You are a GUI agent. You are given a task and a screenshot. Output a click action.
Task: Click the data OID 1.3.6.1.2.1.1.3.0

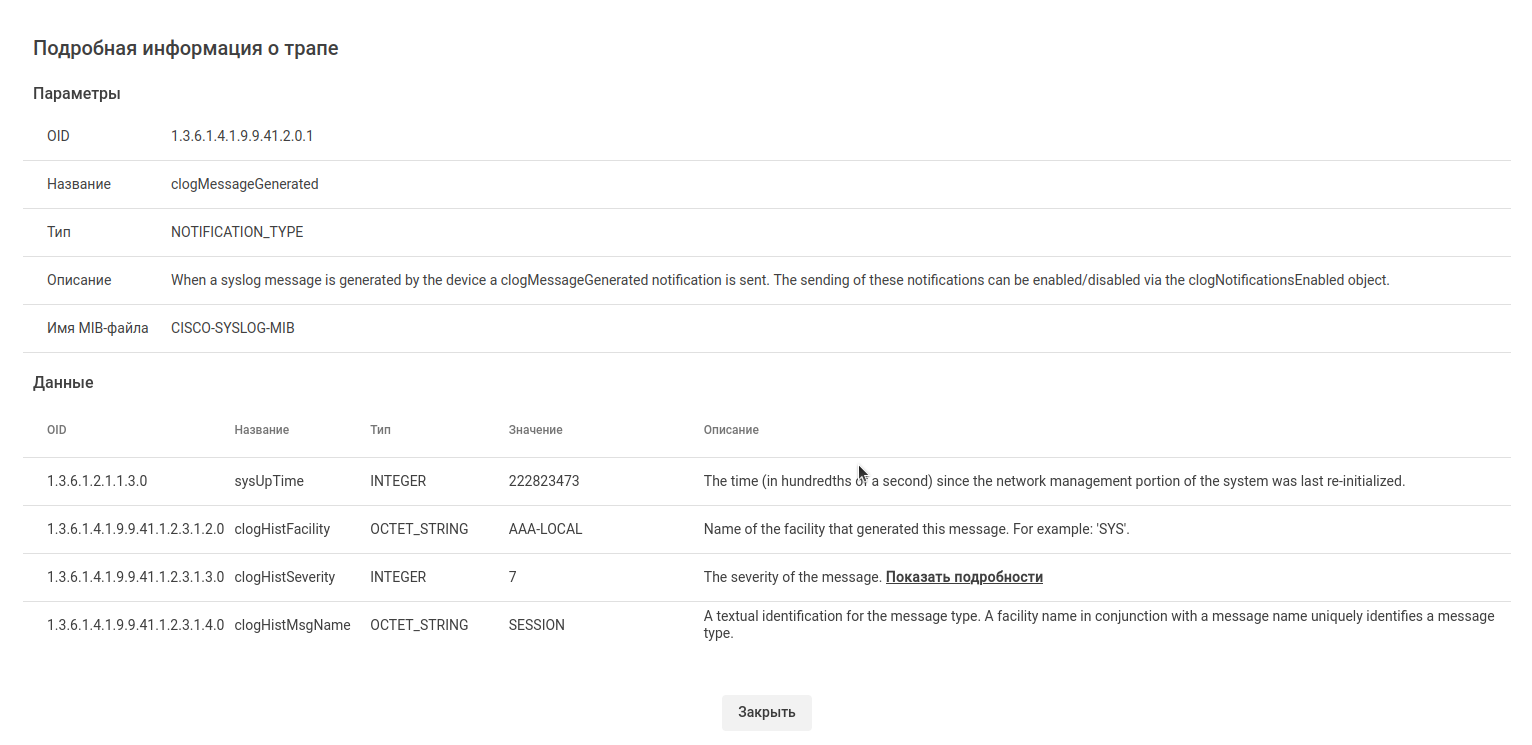click(x=97, y=481)
